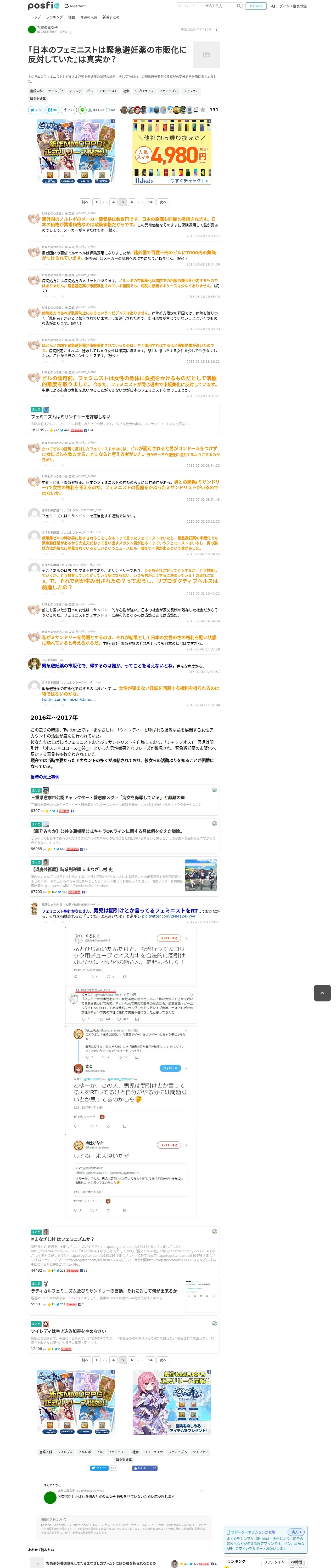
Task: Expand chevron beside くろにこ's フォローする button
Action: point(186,938)
